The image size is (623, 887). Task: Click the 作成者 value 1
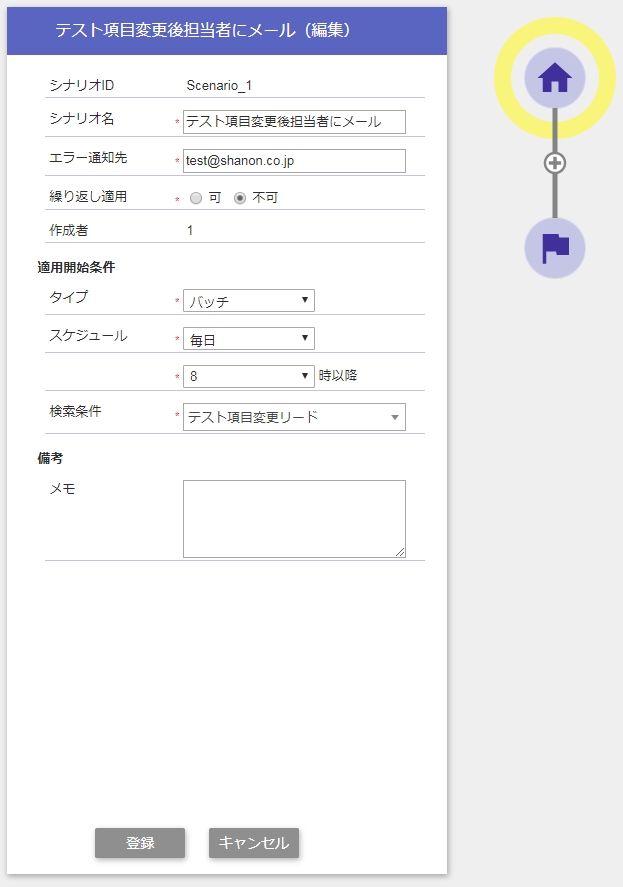(x=190, y=230)
